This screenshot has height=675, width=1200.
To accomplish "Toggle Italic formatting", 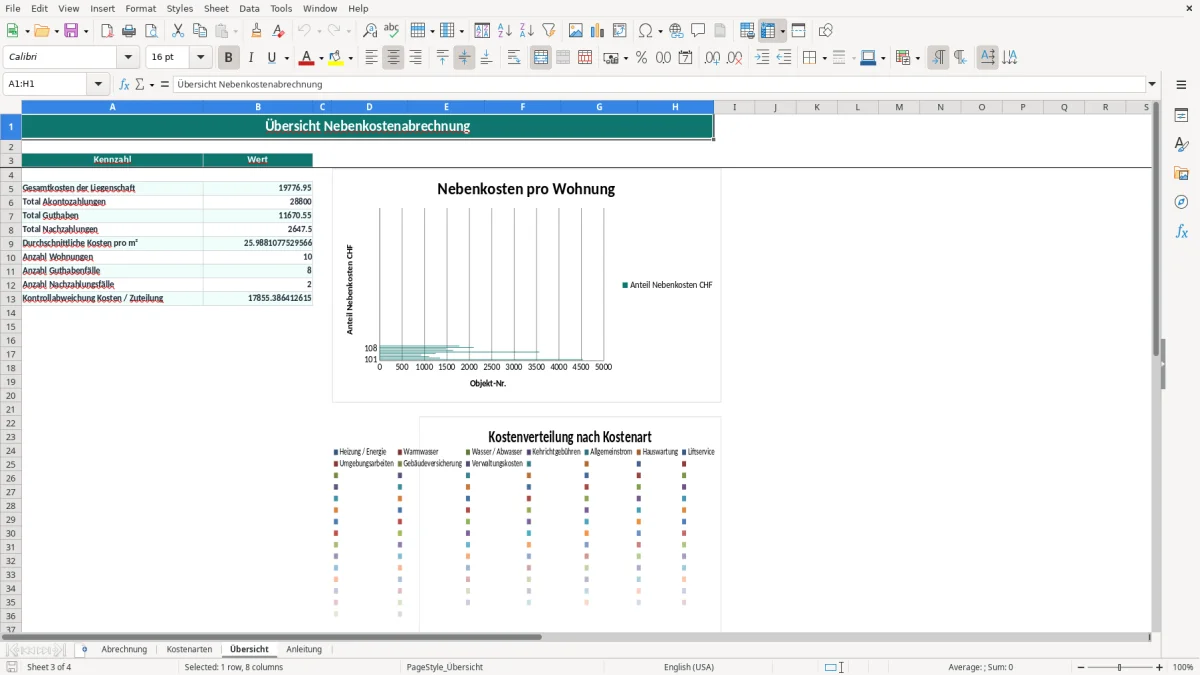I will tap(251, 58).
